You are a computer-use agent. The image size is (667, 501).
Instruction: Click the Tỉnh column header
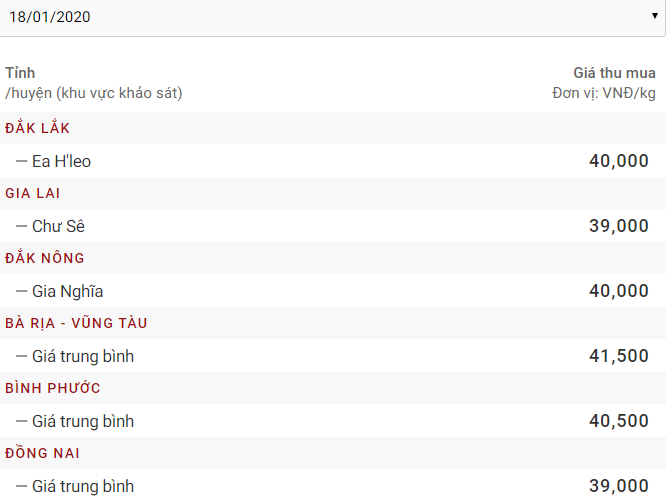(x=20, y=73)
